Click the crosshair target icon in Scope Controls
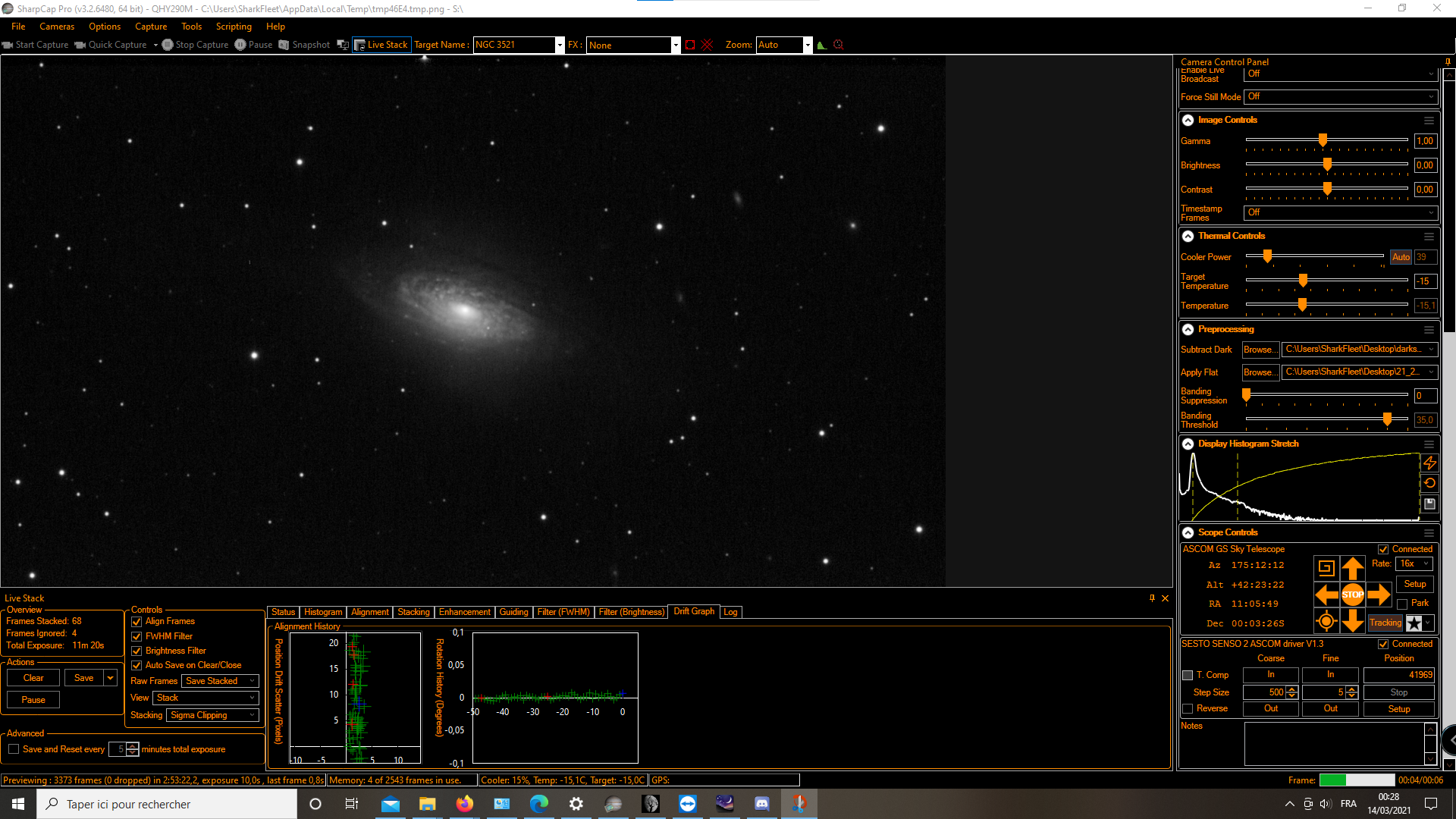The width and height of the screenshot is (1456, 819). [1326, 622]
